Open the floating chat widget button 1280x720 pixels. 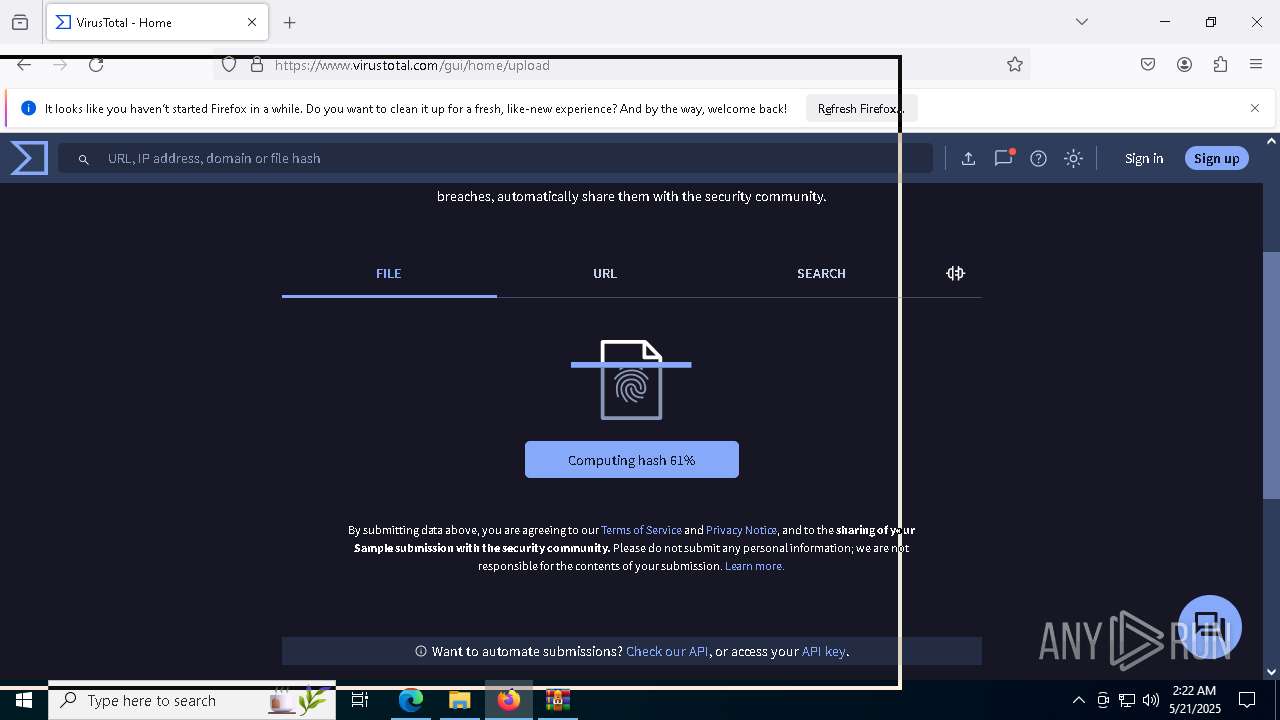1210,627
